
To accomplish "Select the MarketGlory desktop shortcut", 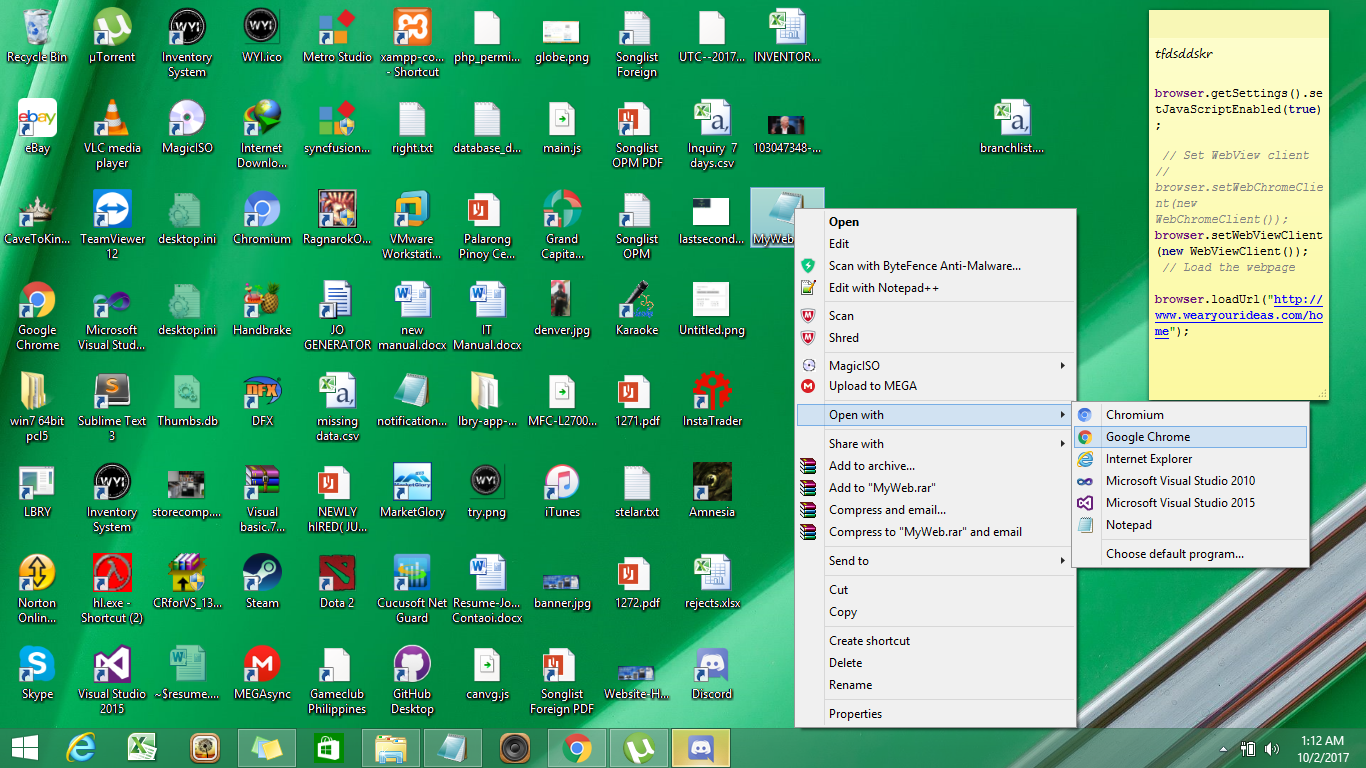I will click(x=412, y=491).
